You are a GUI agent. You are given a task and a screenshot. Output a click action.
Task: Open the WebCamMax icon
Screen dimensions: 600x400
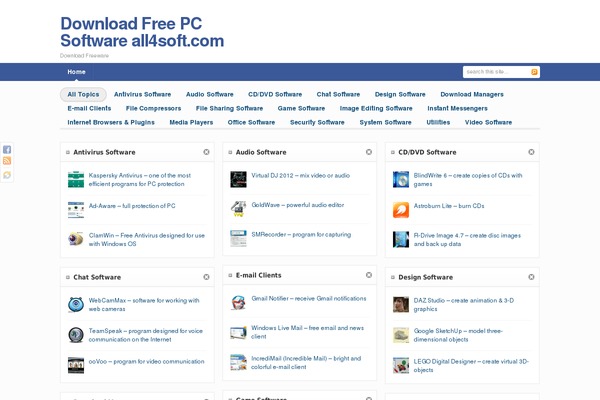76,305
